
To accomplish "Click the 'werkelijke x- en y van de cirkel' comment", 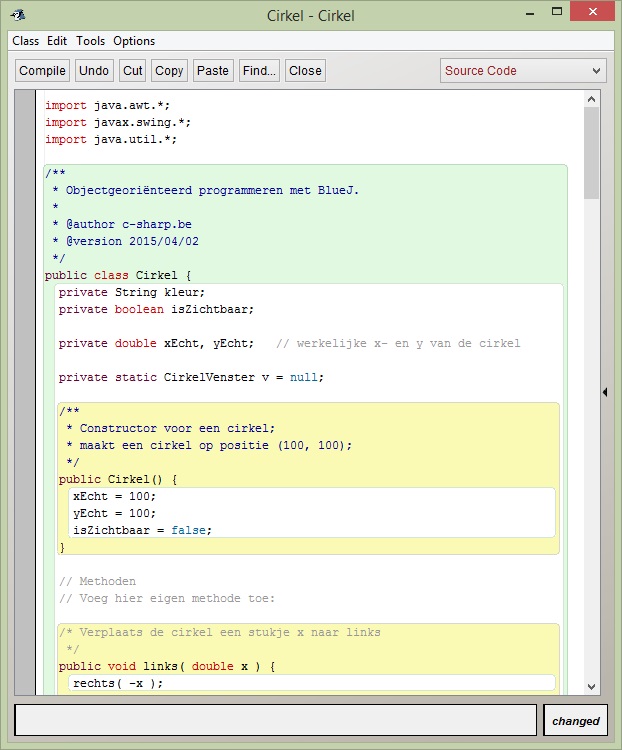I will [398, 343].
